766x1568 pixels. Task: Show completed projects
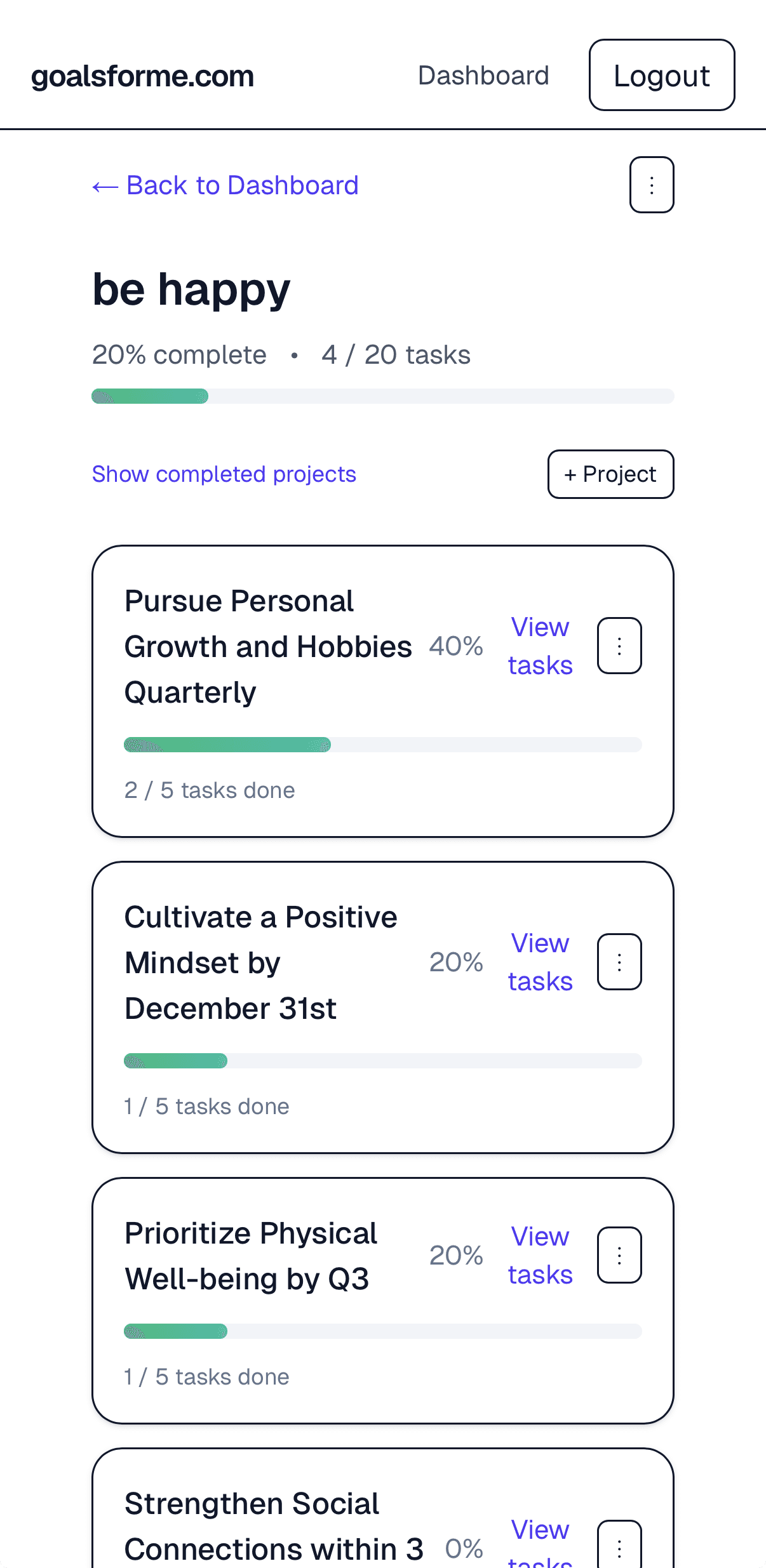coord(224,474)
